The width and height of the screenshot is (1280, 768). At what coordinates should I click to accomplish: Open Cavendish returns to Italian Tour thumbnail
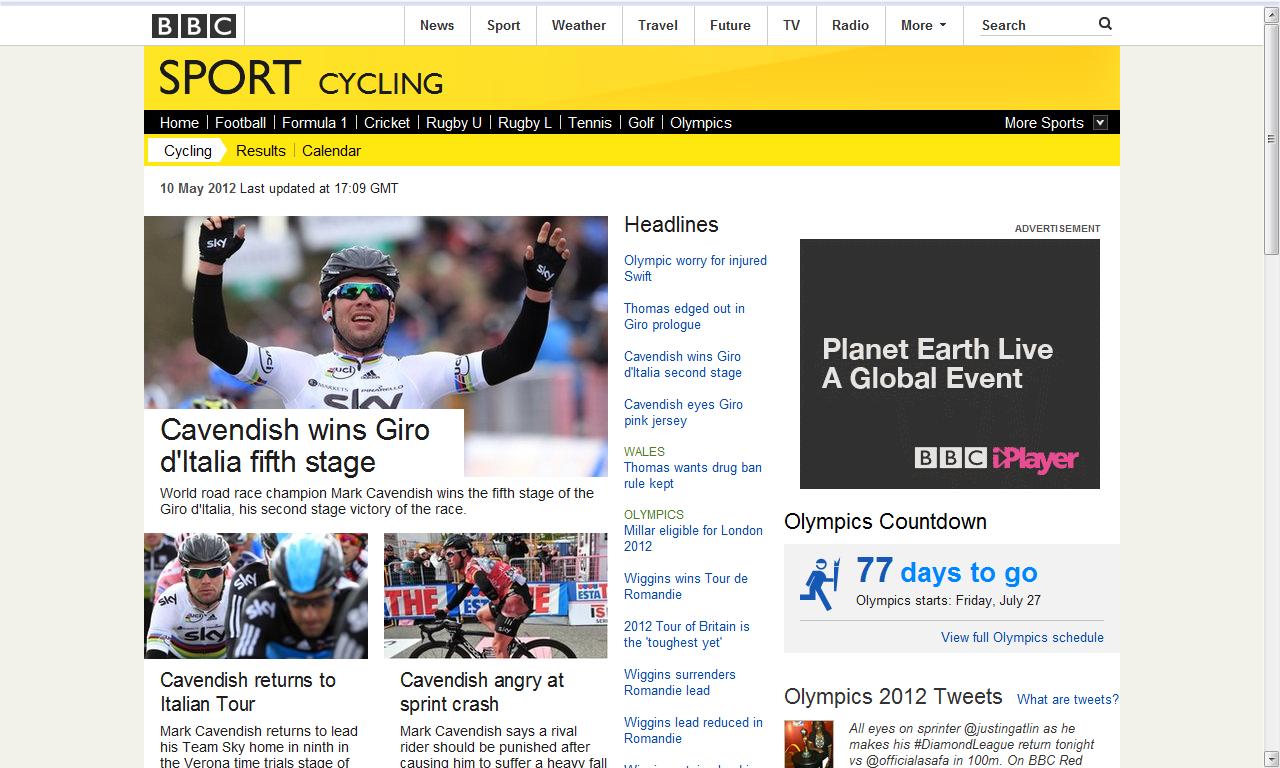tap(256, 596)
